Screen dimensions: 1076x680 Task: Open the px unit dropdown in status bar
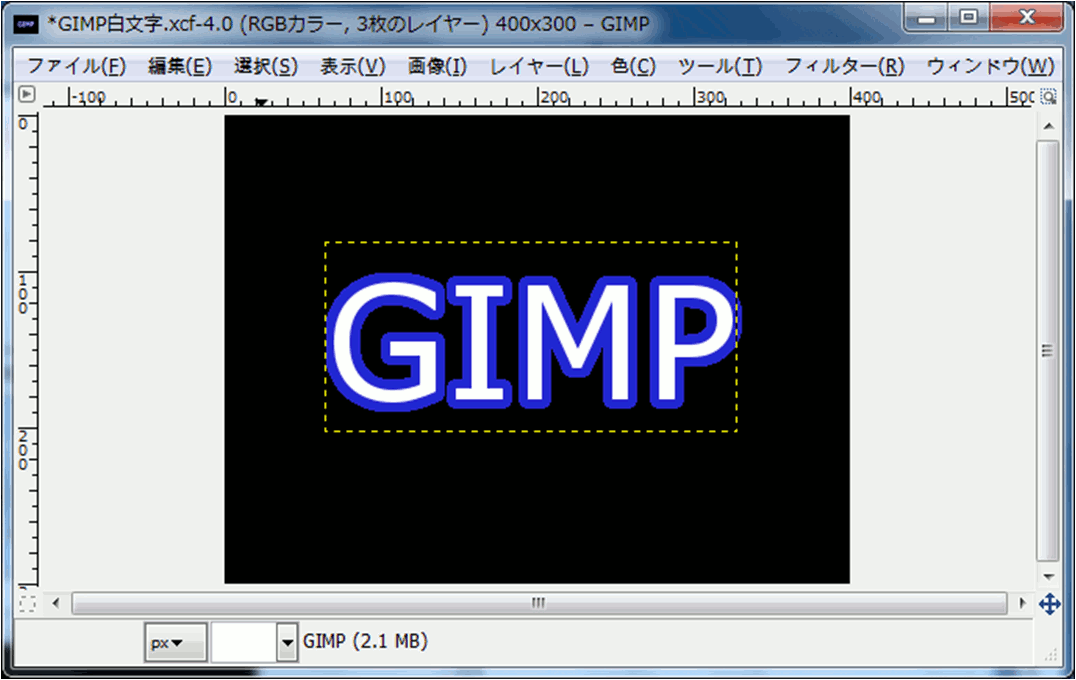(175, 643)
